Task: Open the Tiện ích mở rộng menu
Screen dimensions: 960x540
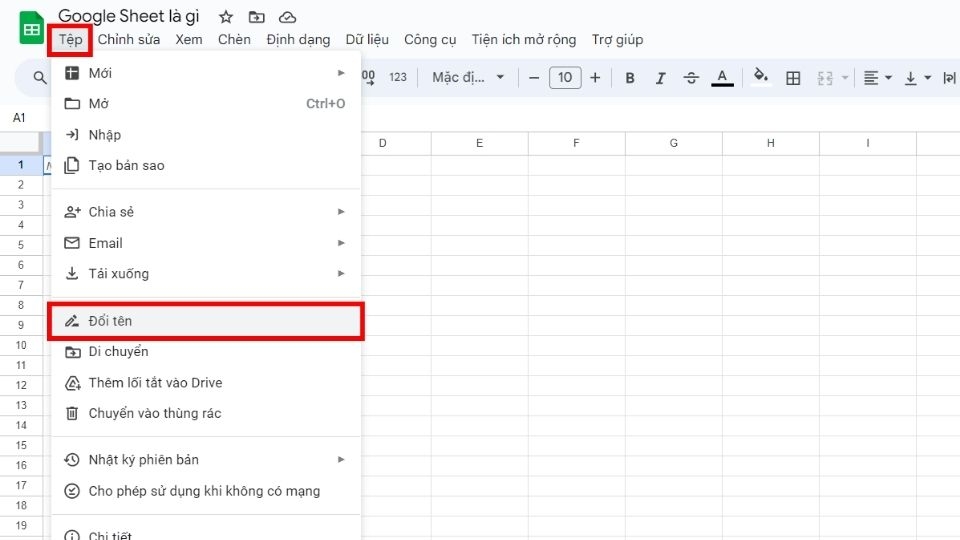Action: pyautogui.click(x=523, y=40)
